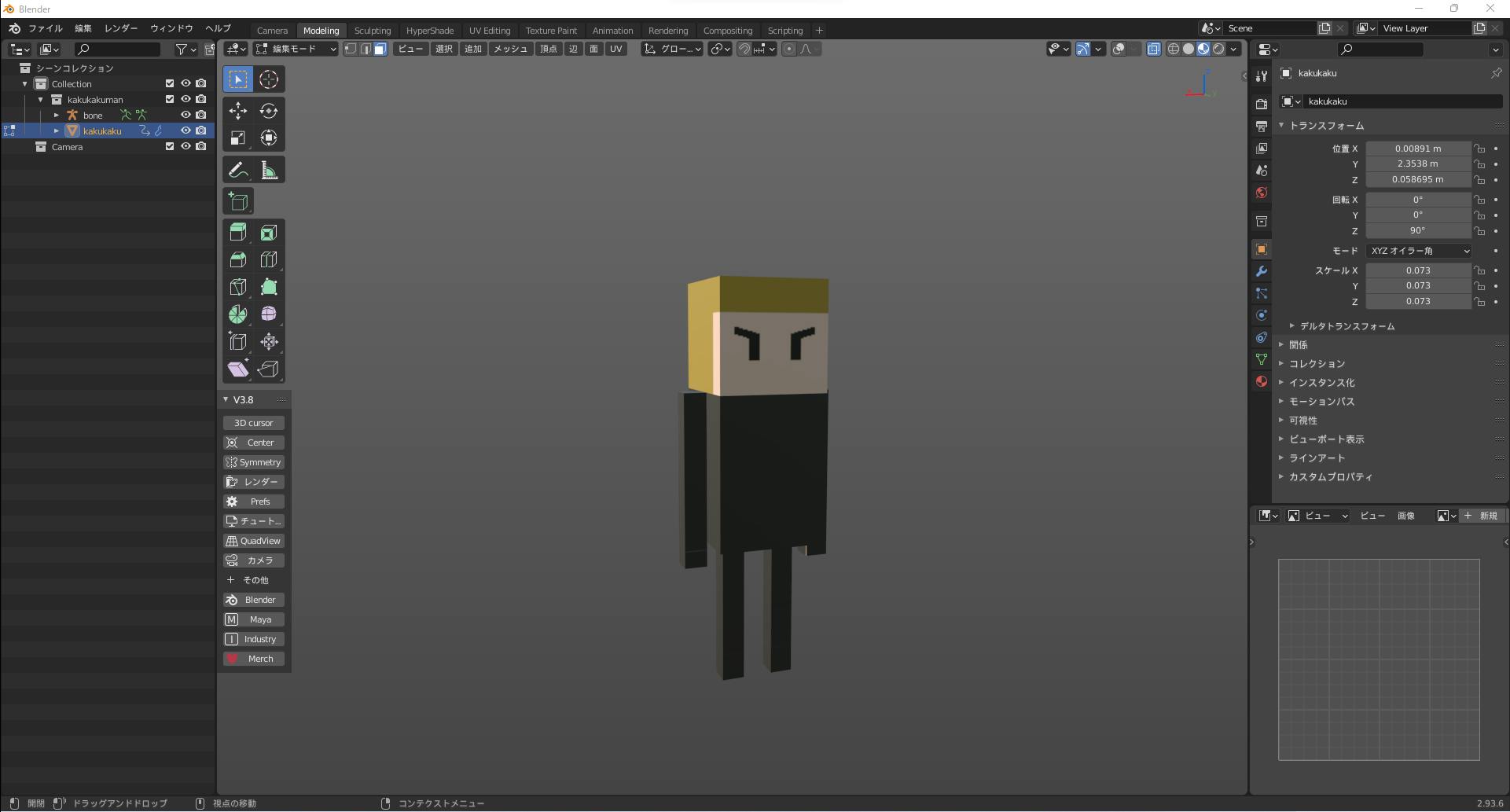Hide the bone object in outliner

[186, 115]
